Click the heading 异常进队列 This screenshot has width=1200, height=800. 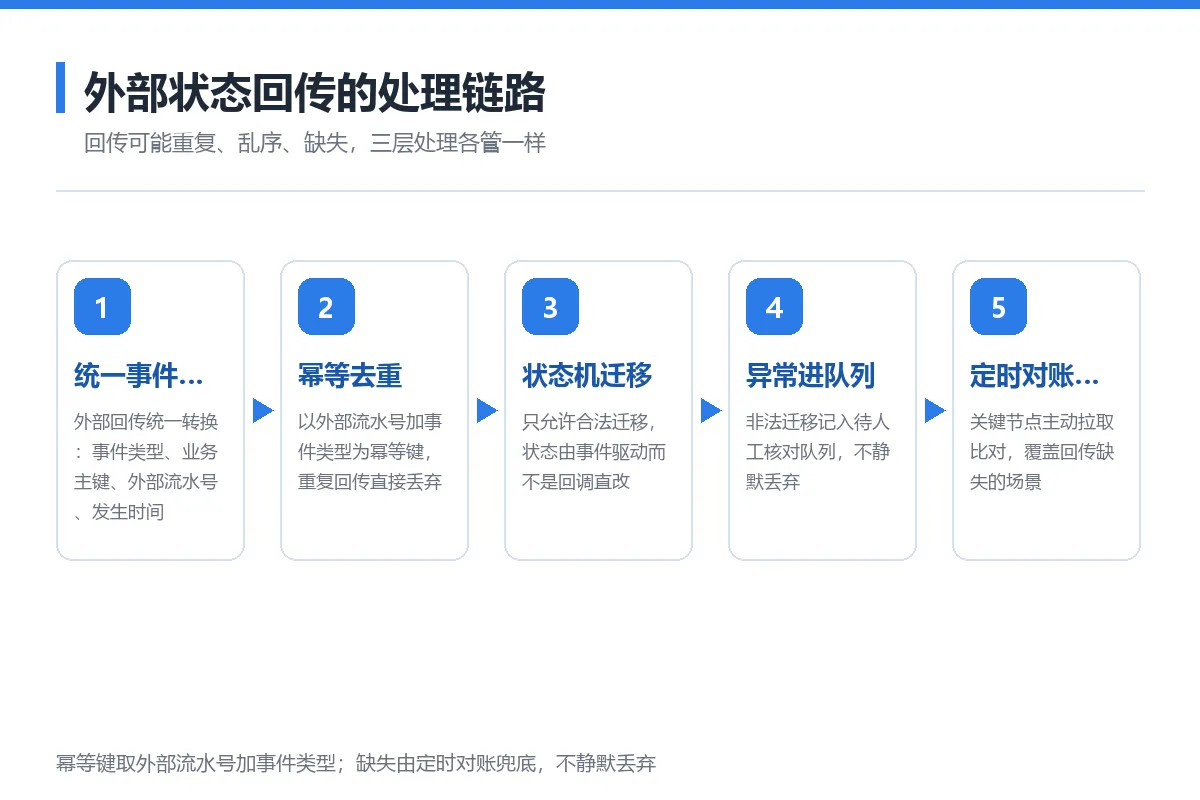click(x=811, y=376)
